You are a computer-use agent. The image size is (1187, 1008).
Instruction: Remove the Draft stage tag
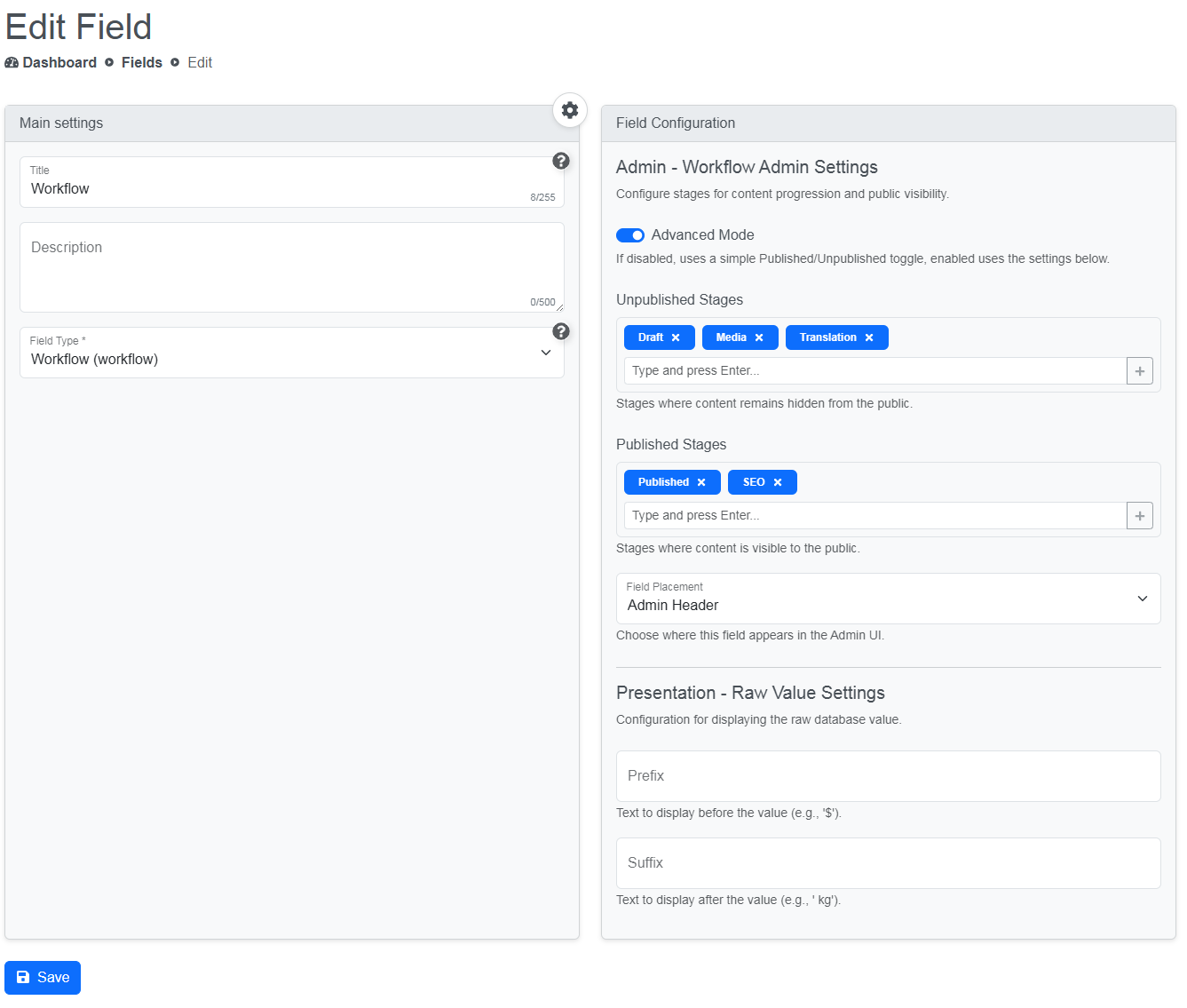tap(677, 337)
